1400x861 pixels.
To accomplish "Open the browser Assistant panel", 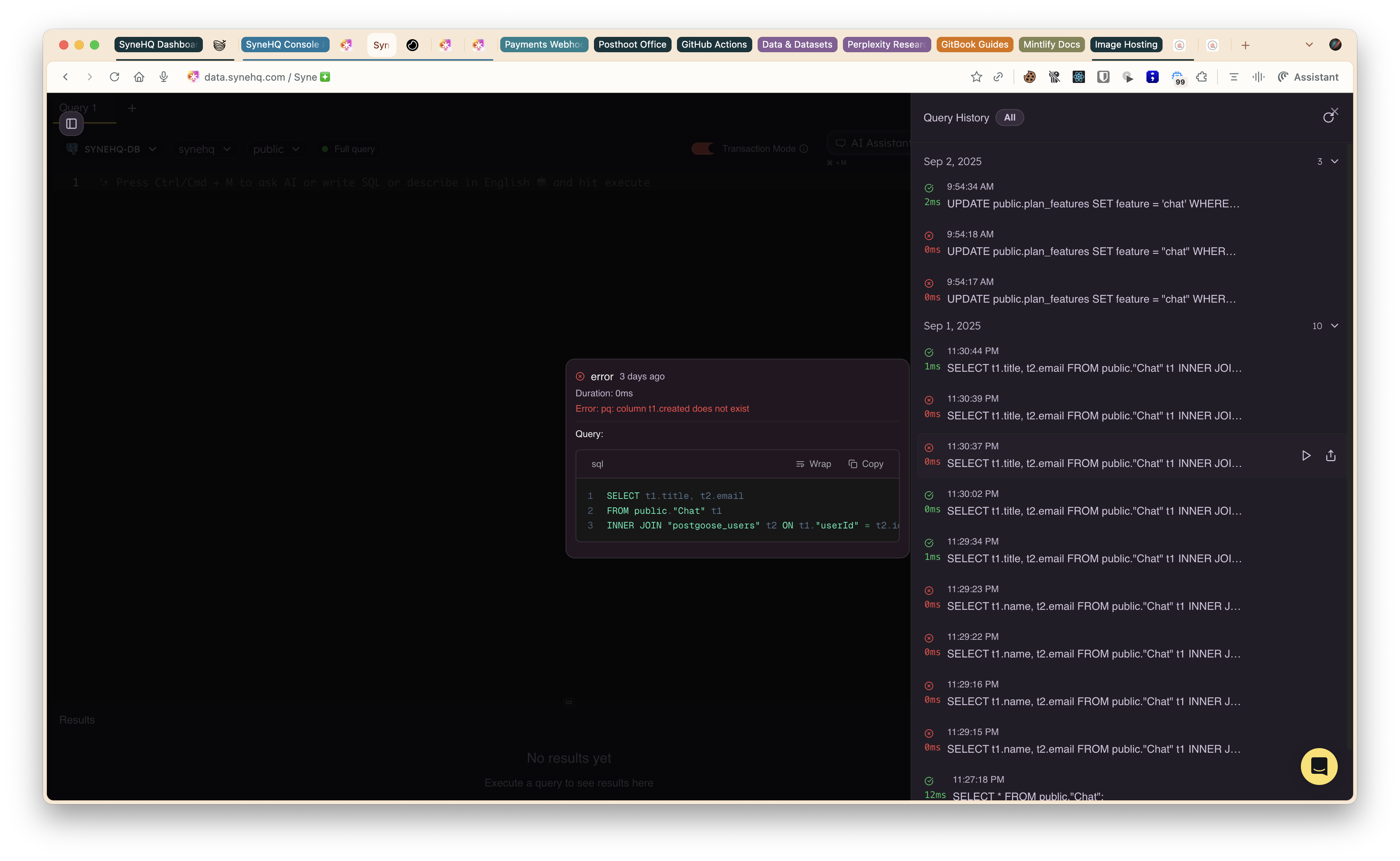I will pos(1308,77).
